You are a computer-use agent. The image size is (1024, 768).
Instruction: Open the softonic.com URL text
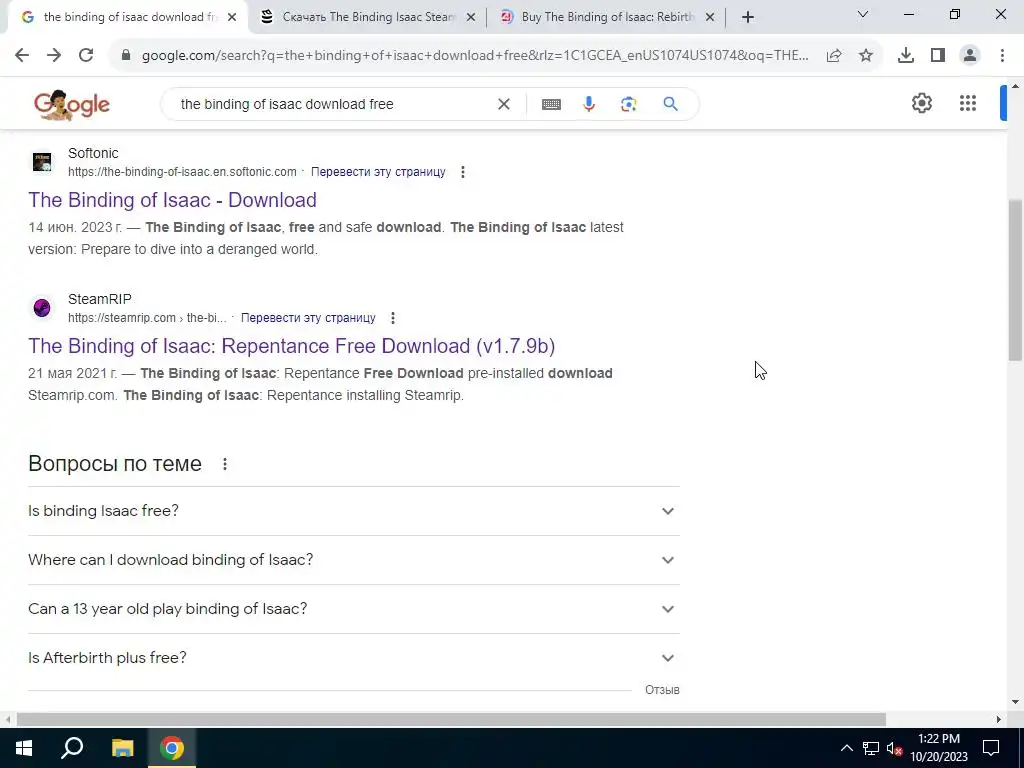(182, 172)
